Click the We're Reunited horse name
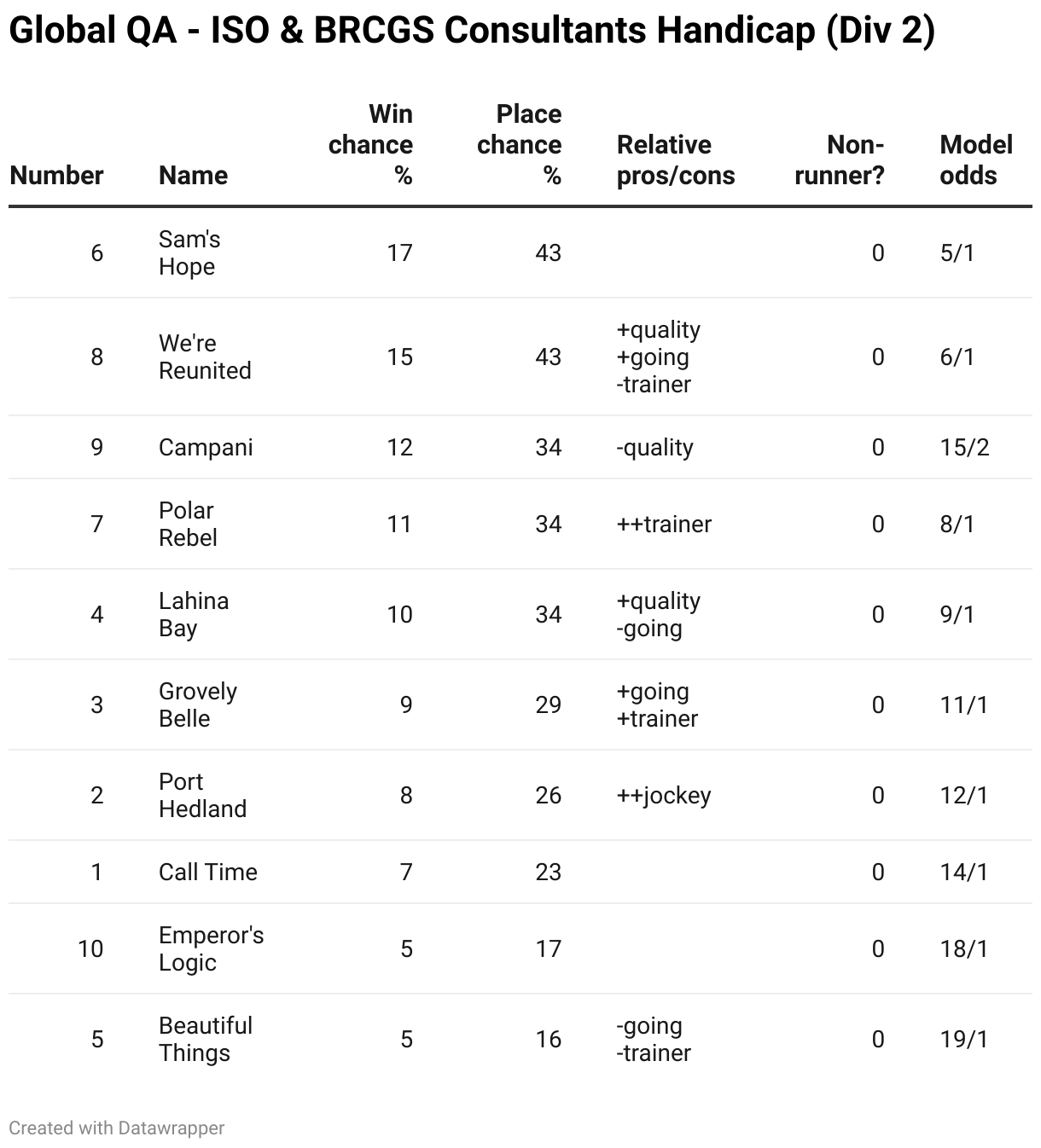 click(205, 357)
